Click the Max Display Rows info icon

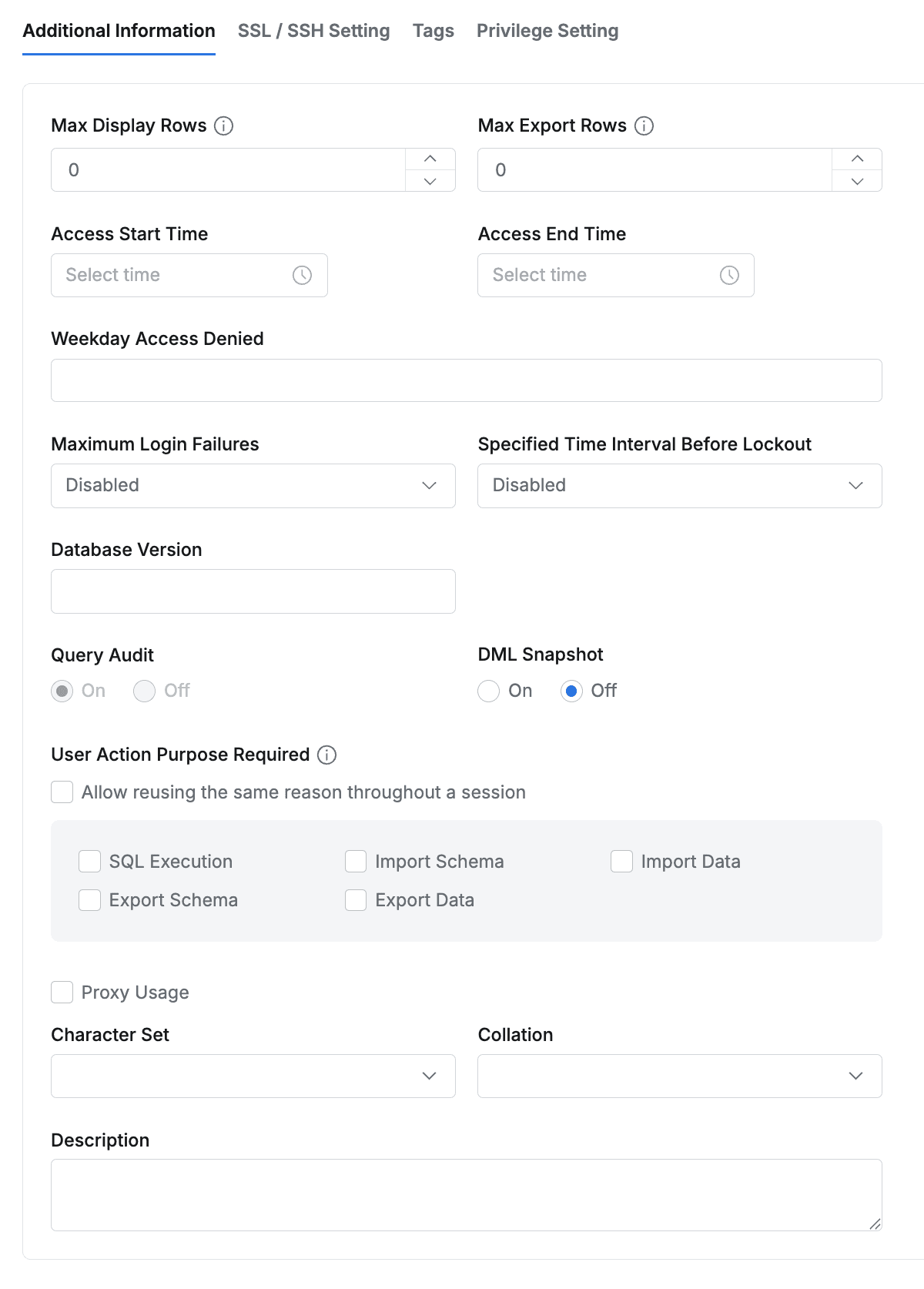point(224,126)
